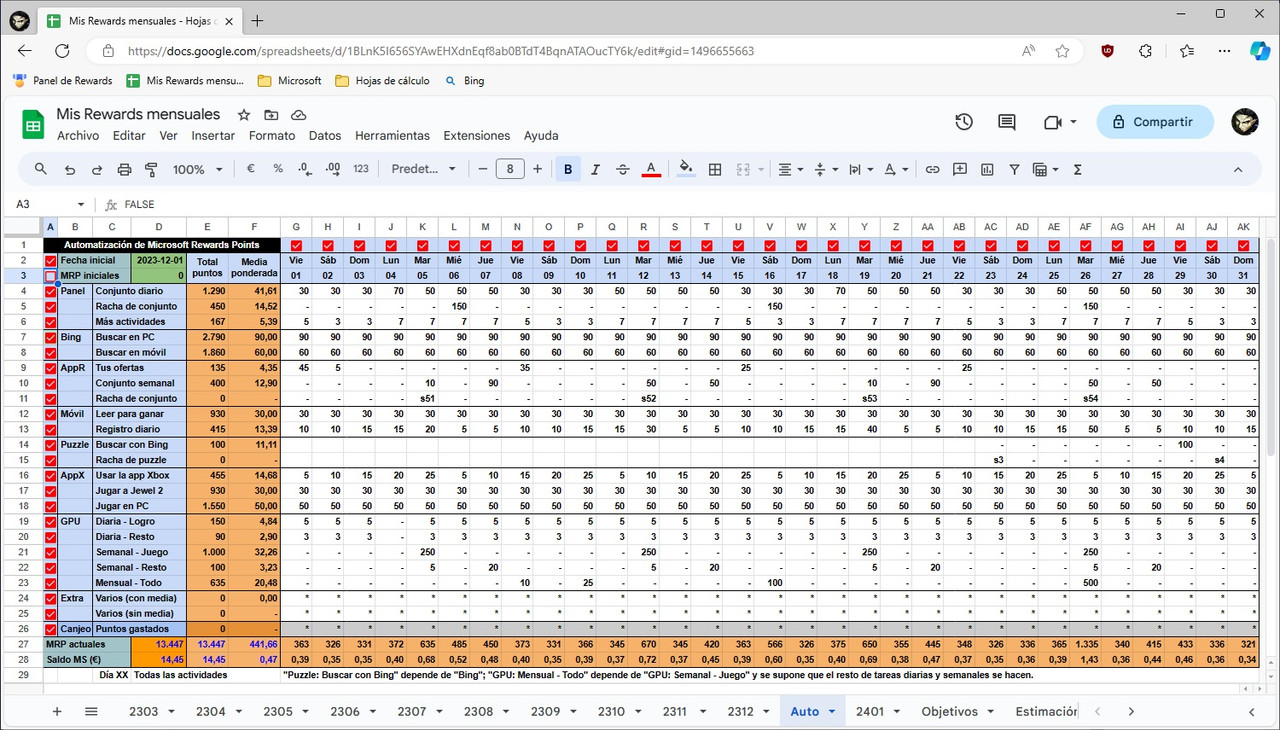Image resolution: width=1280 pixels, height=730 pixels.
Task: Insert a comment from toolbar
Action: pos(960,169)
